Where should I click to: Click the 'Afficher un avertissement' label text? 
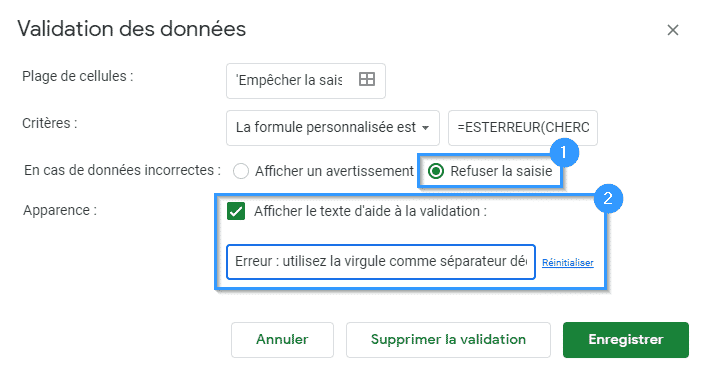pyautogui.click(x=334, y=171)
